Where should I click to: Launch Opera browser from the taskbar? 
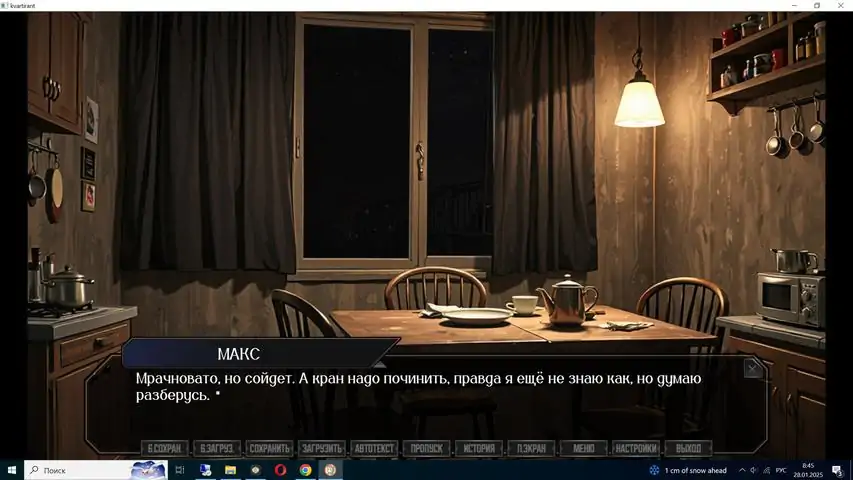[280, 470]
